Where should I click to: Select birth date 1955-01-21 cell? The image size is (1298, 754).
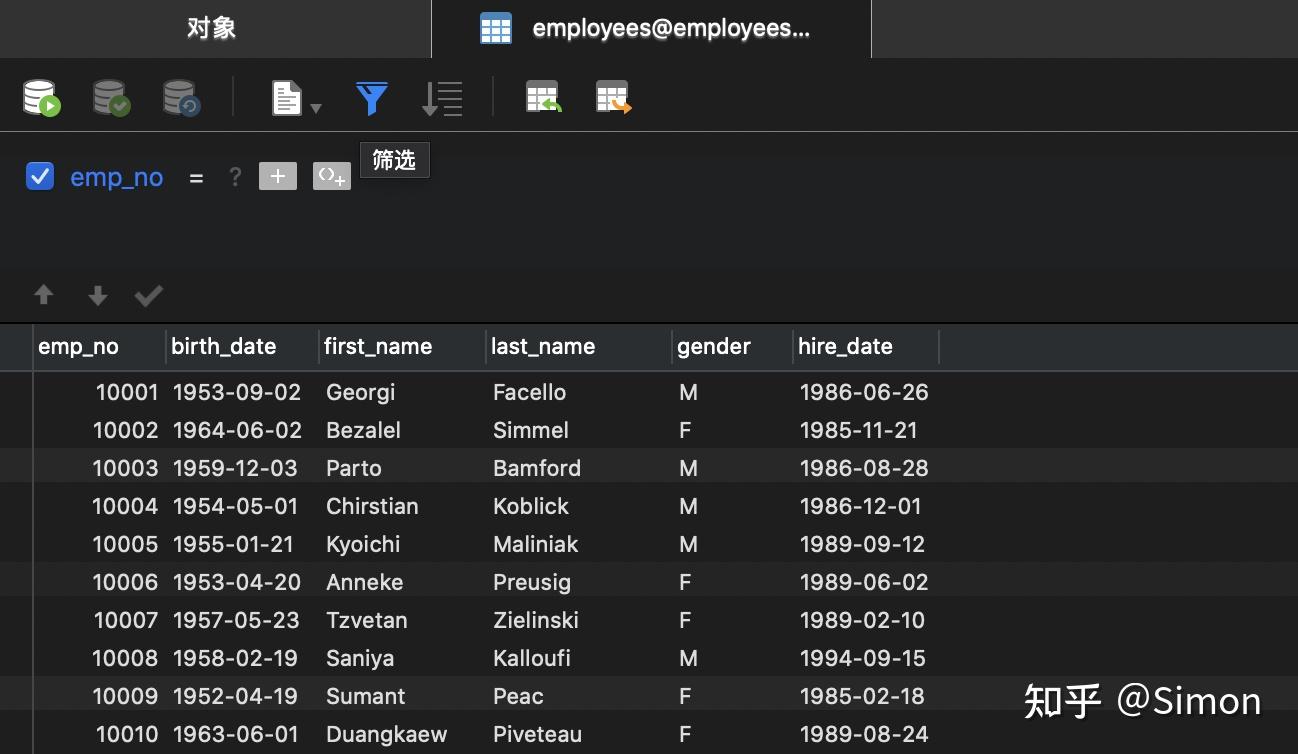click(243, 544)
